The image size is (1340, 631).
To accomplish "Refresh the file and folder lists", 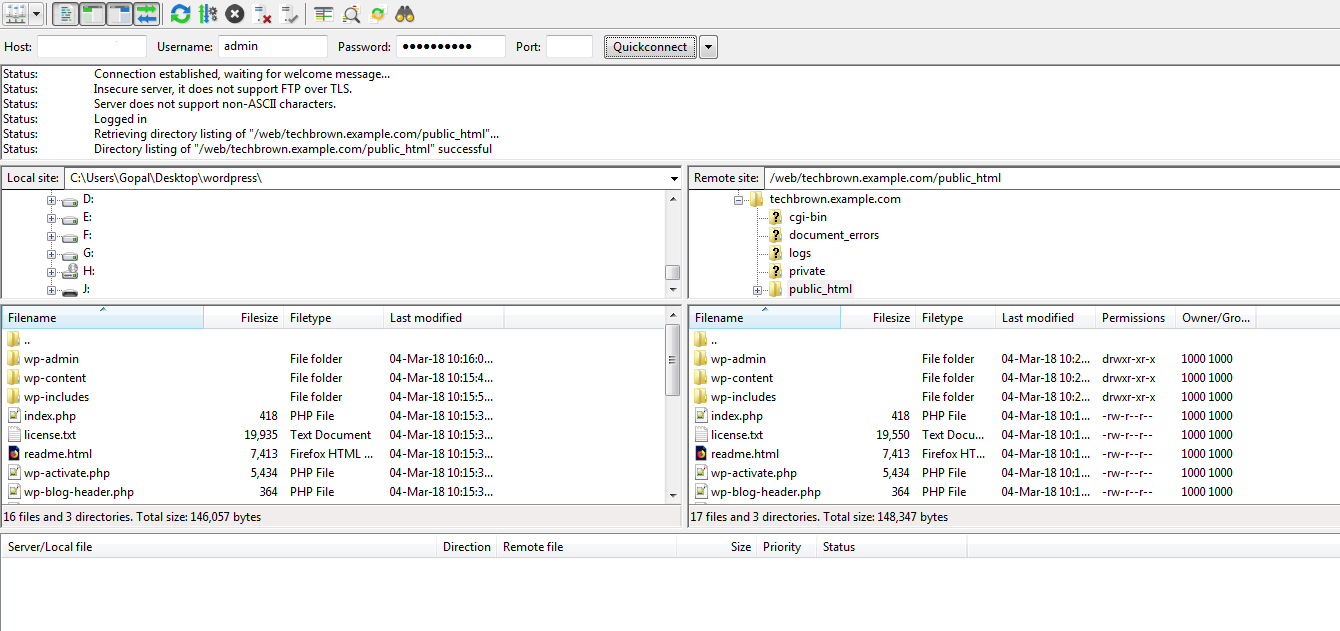I will [x=180, y=14].
